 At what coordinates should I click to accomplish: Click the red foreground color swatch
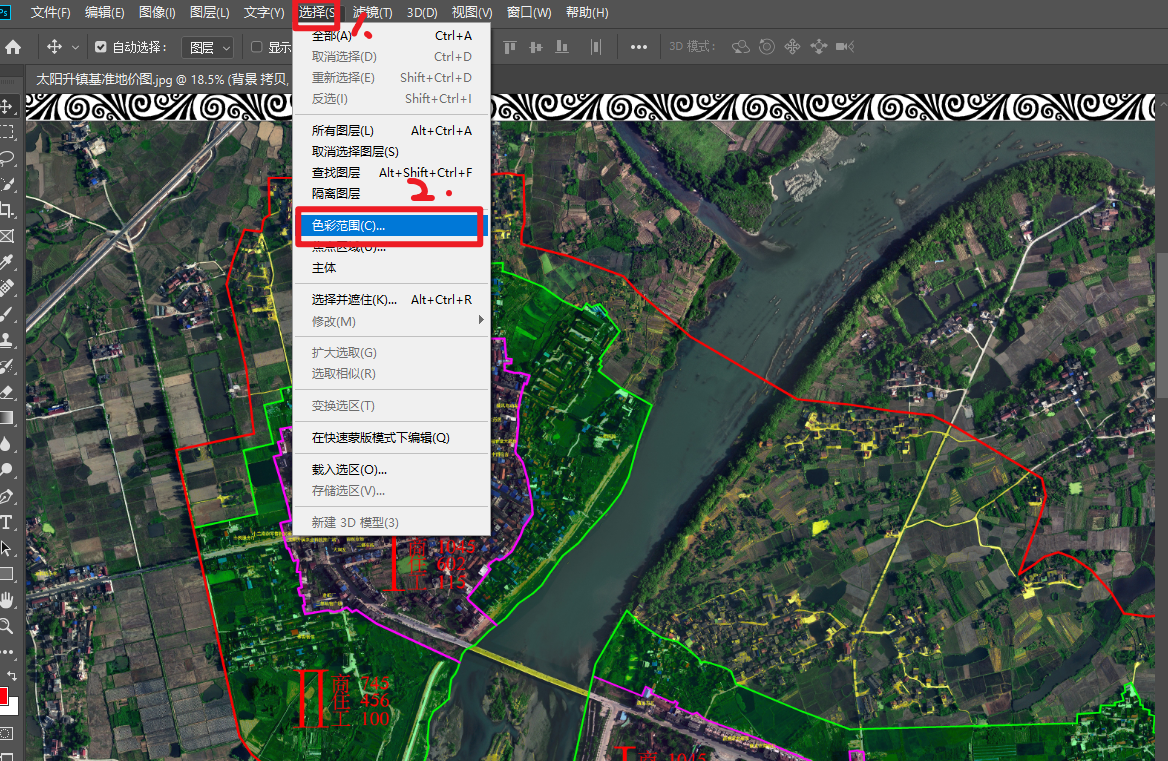tap(3, 695)
